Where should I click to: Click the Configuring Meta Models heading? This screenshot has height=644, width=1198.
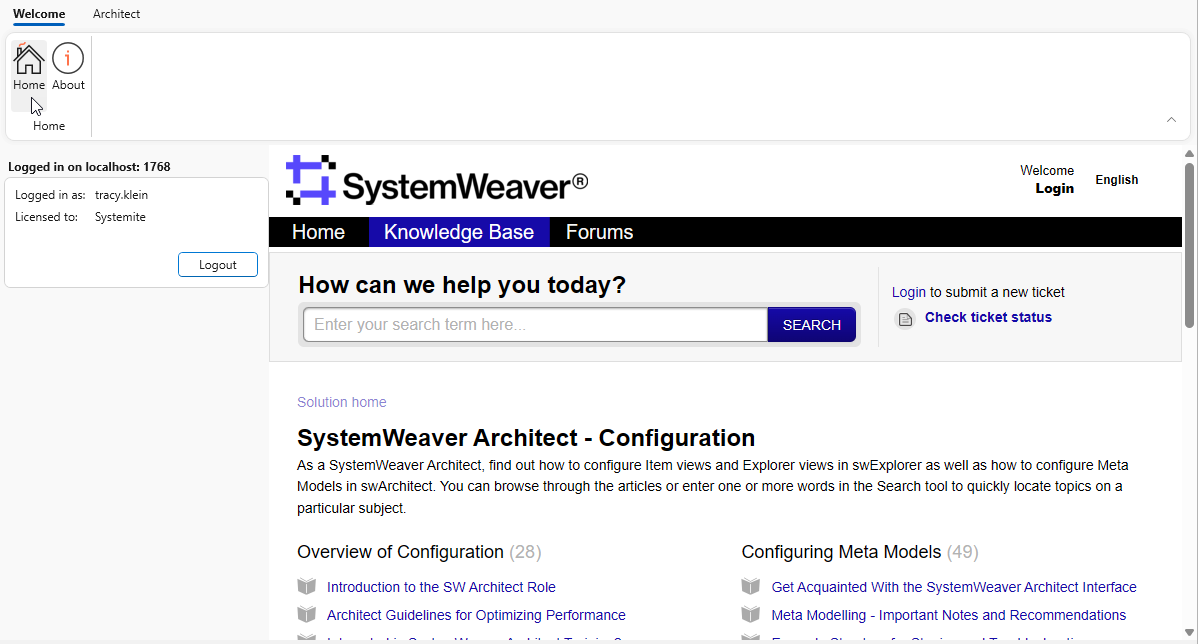841,552
